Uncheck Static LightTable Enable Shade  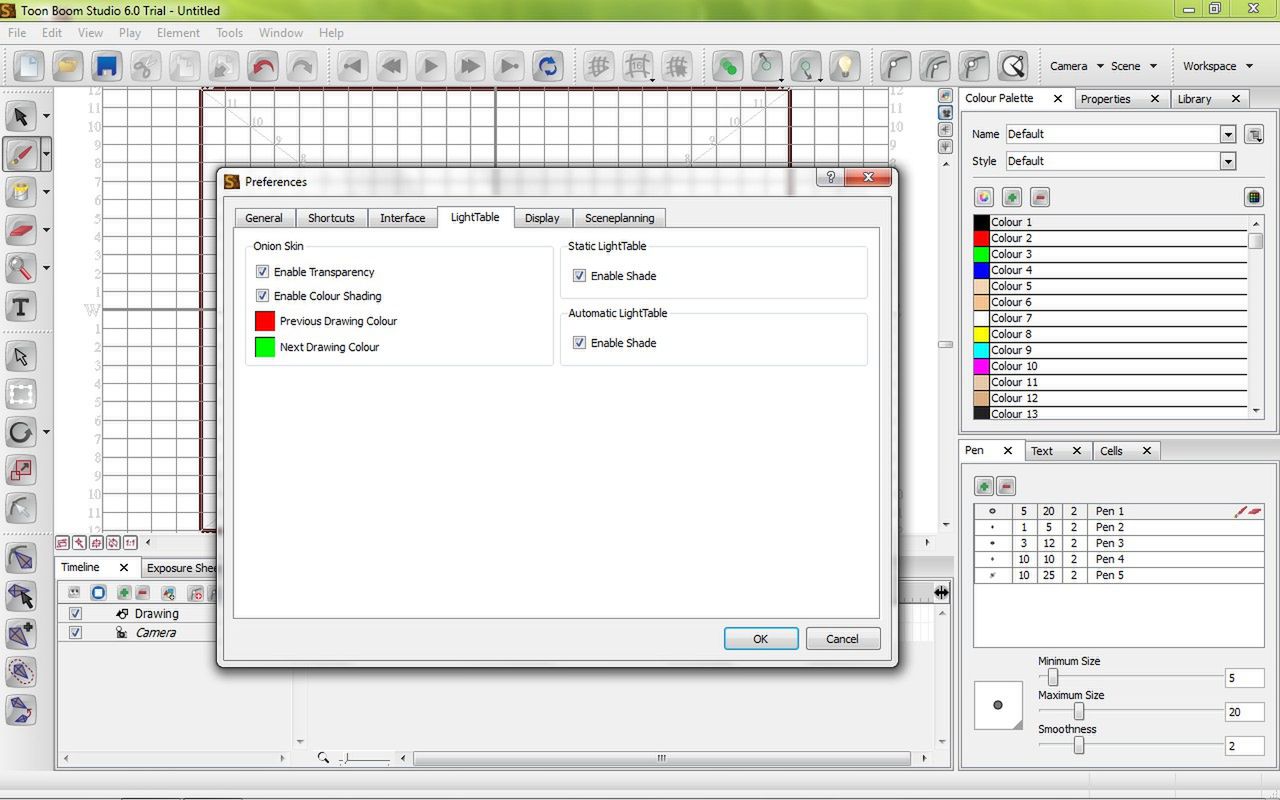579,276
